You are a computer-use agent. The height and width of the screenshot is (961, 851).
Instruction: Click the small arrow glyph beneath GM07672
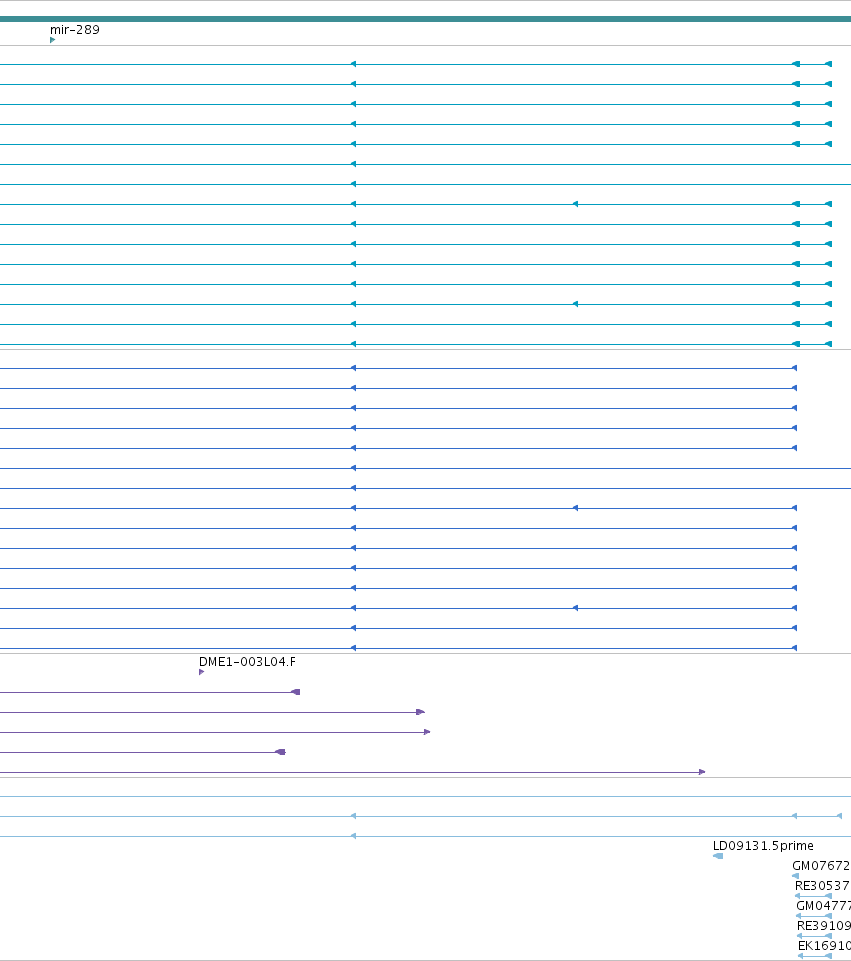(x=795, y=876)
